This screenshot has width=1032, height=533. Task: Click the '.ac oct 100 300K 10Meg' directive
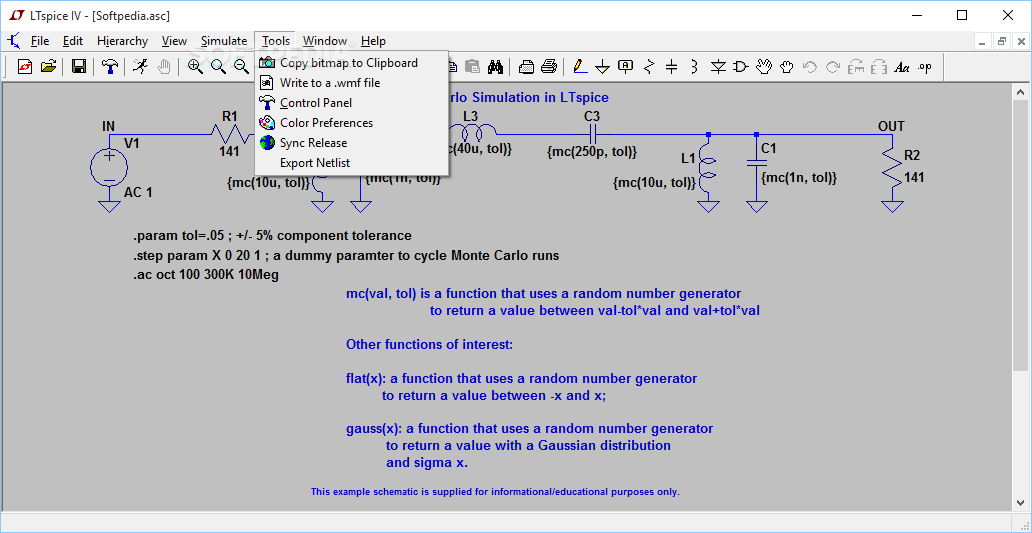(x=206, y=275)
